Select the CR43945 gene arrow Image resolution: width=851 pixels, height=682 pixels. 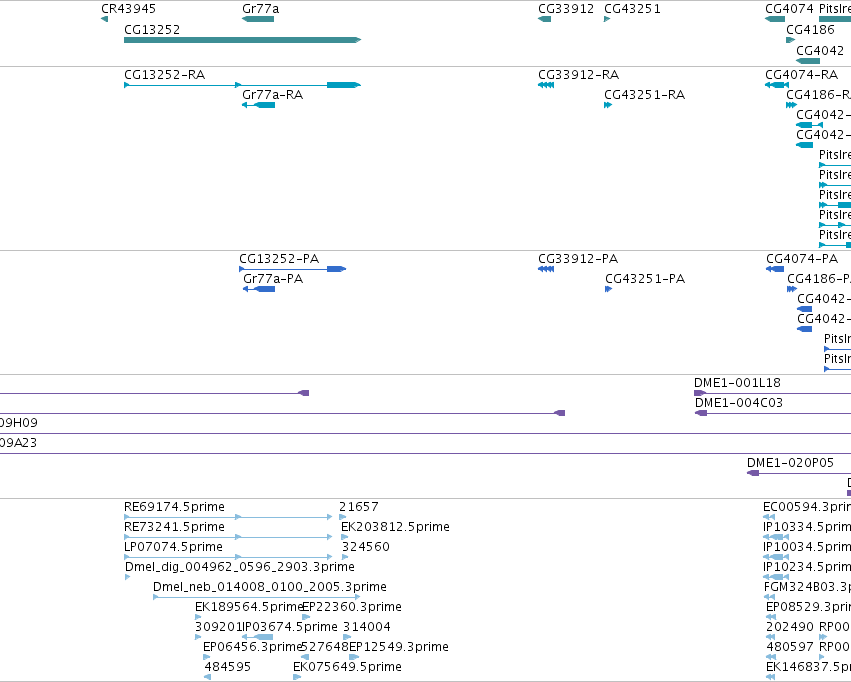pyautogui.click(x=104, y=19)
